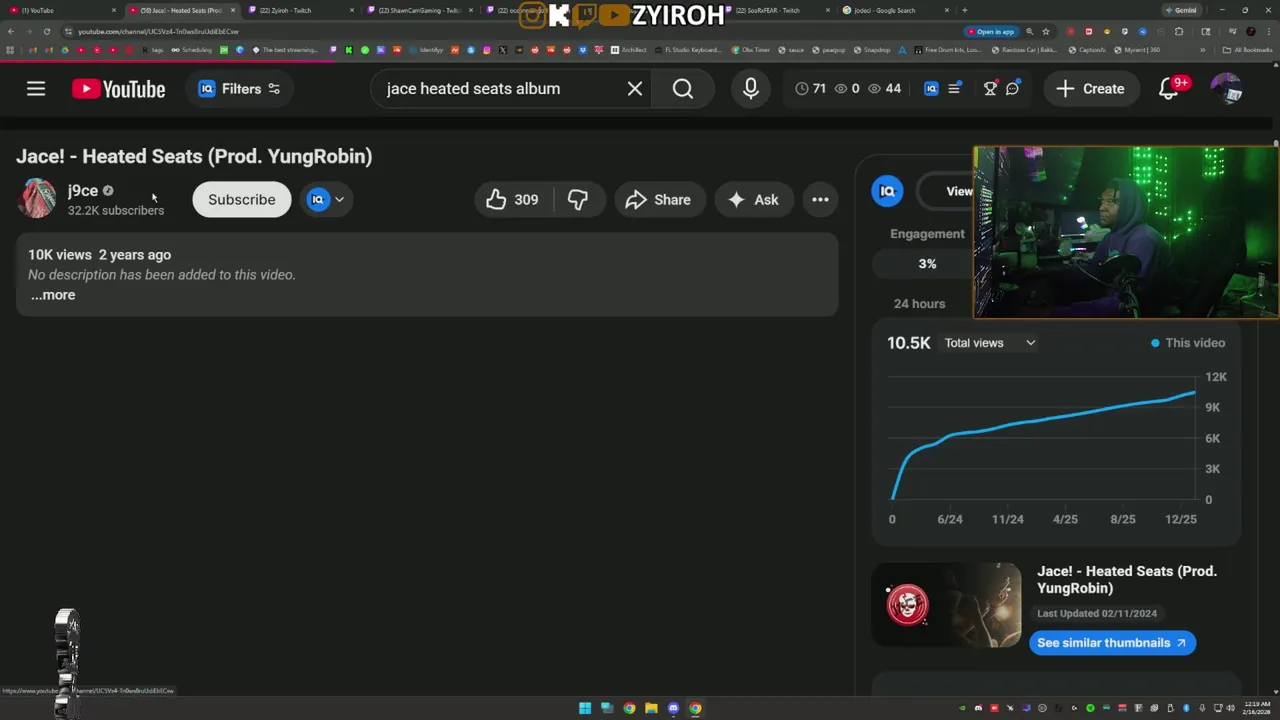Viewport: 1280px width, 720px height.
Task: Open the Windows Start menu
Action: pyautogui.click(x=585, y=708)
